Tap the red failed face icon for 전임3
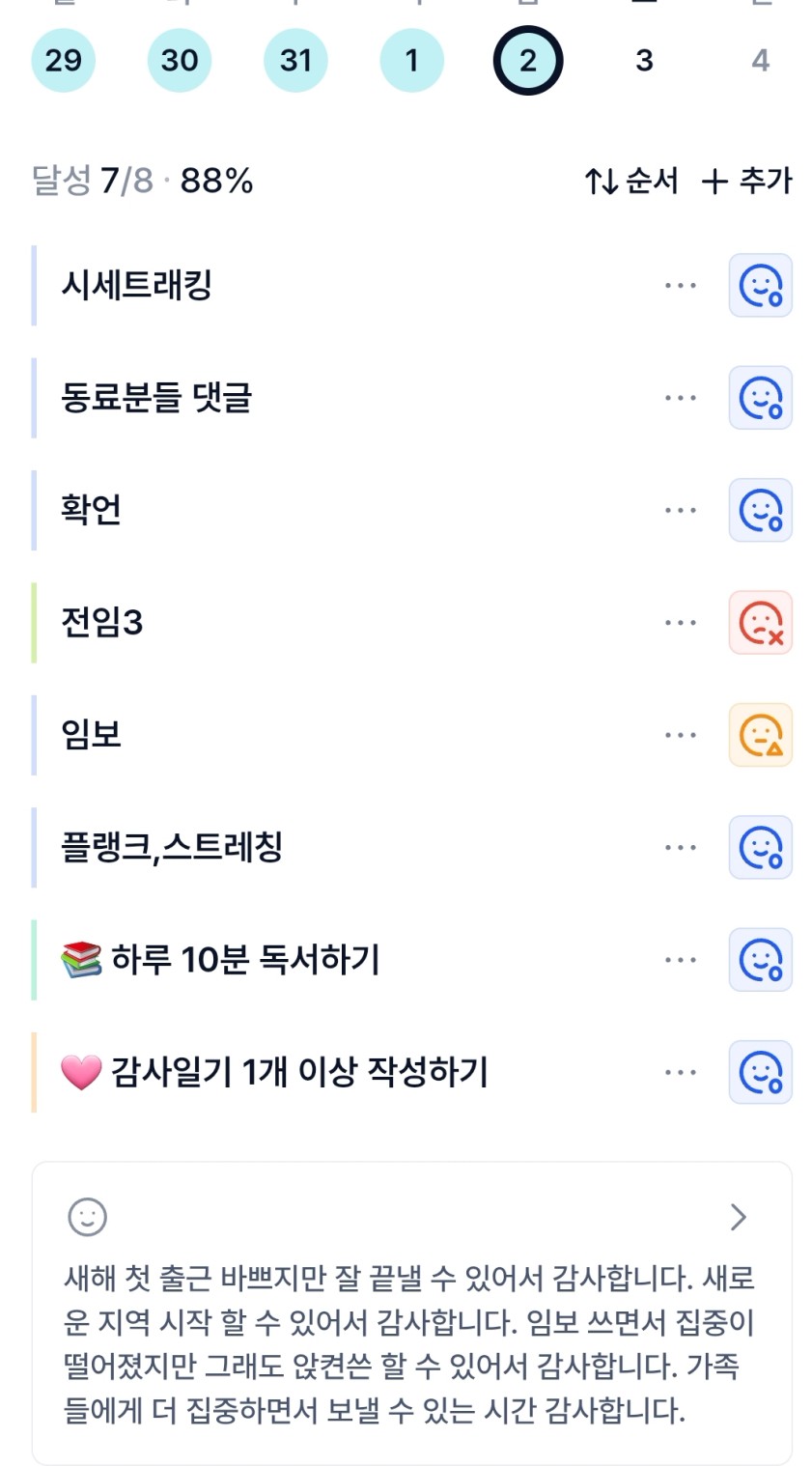This screenshot has height=1466, width=812. 760,623
